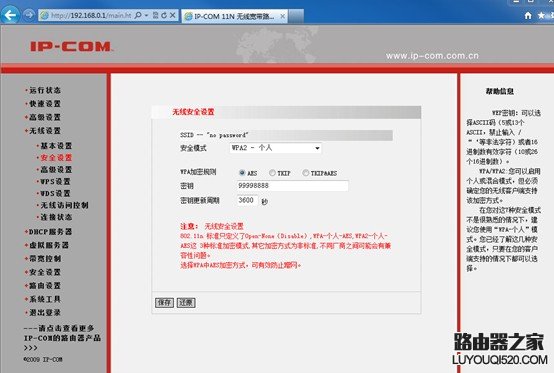Open the 系统工具 menu item
Screen dimensions: 554x373
[45, 299]
